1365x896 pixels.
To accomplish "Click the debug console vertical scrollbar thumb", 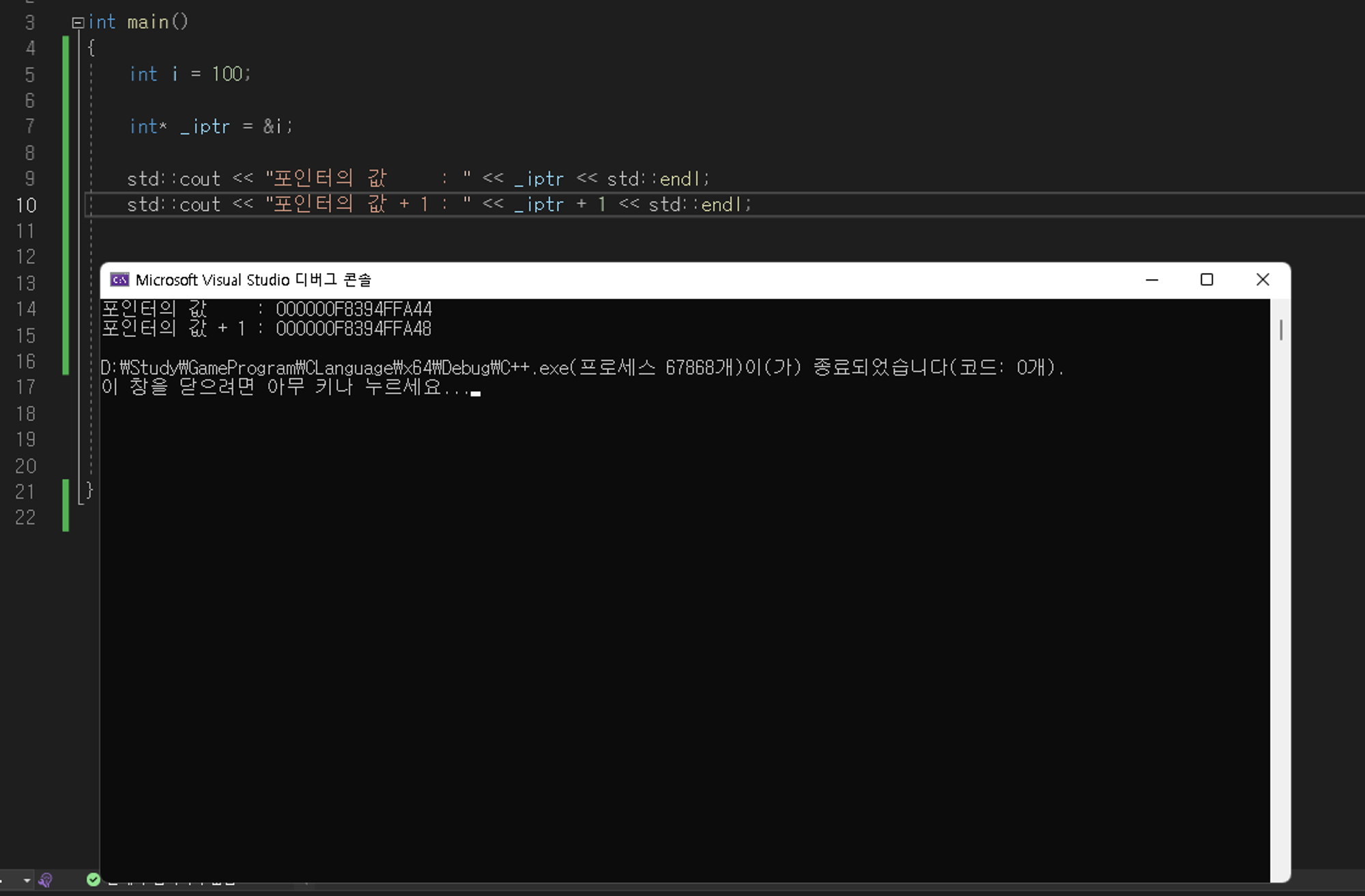I will pos(1281,330).
